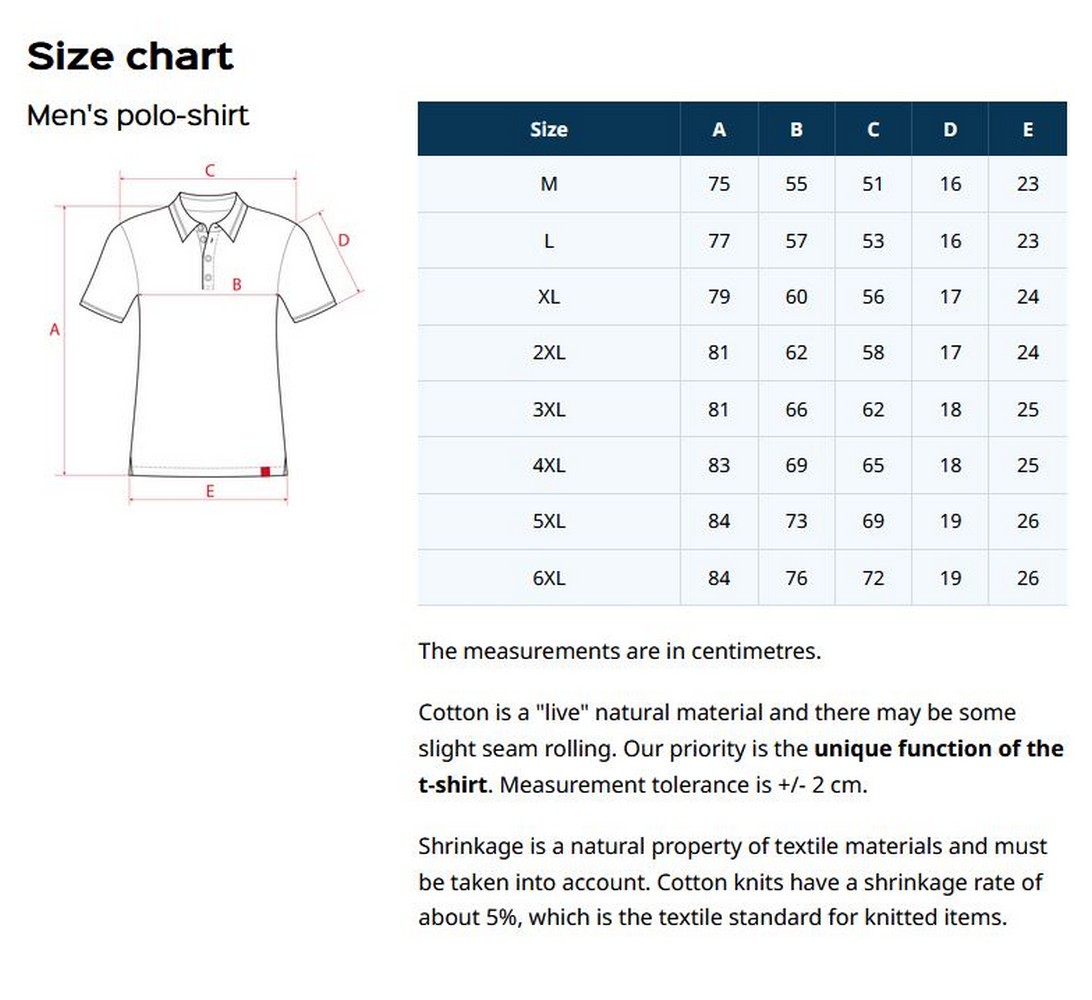This screenshot has width=1092, height=1000.
Task: Click the letter C above the shirt diagram
Action: pyautogui.click(x=210, y=170)
